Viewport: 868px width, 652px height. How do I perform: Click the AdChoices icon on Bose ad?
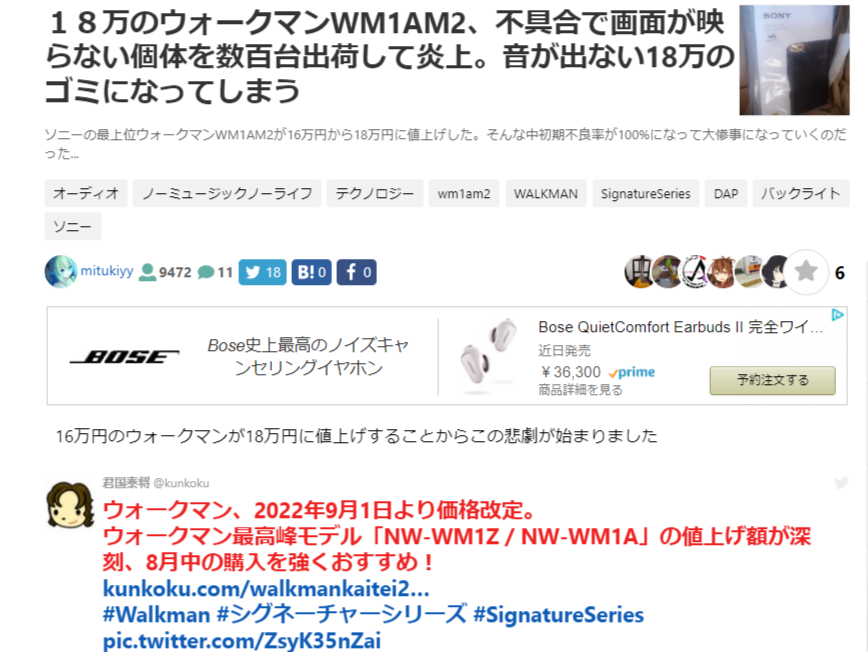click(x=838, y=315)
